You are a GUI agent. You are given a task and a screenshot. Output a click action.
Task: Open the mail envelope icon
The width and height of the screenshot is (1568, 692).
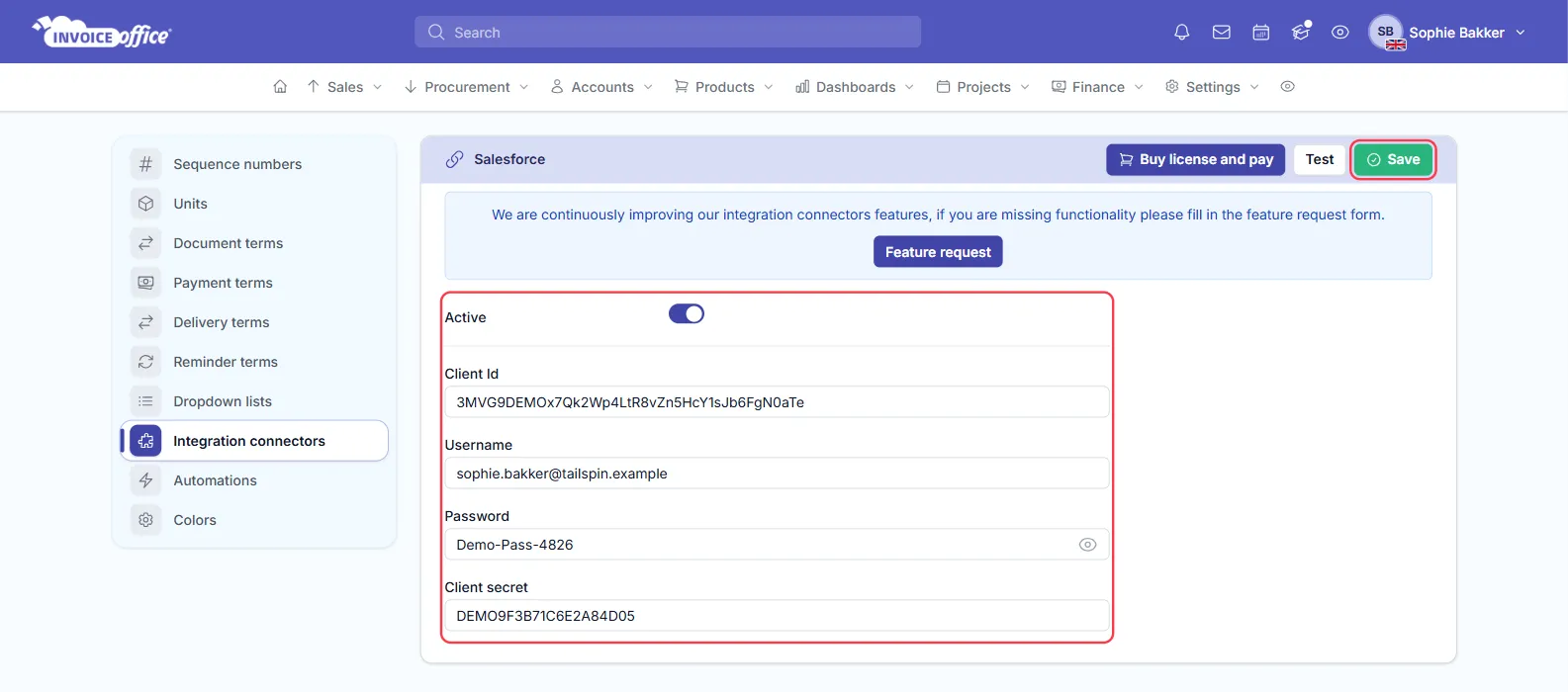click(1222, 33)
